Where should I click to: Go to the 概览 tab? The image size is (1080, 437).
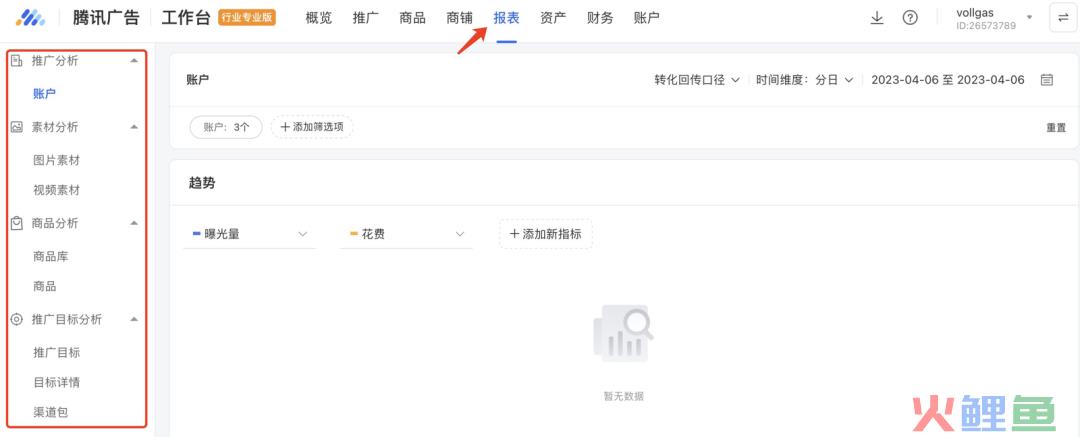pos(318,19)
